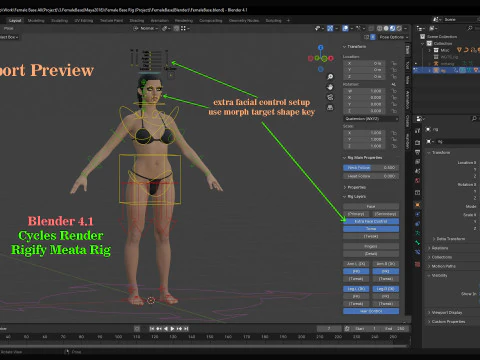Select Misc collection in outliner
Screen dimensions: 480x360
pos(445,50)
